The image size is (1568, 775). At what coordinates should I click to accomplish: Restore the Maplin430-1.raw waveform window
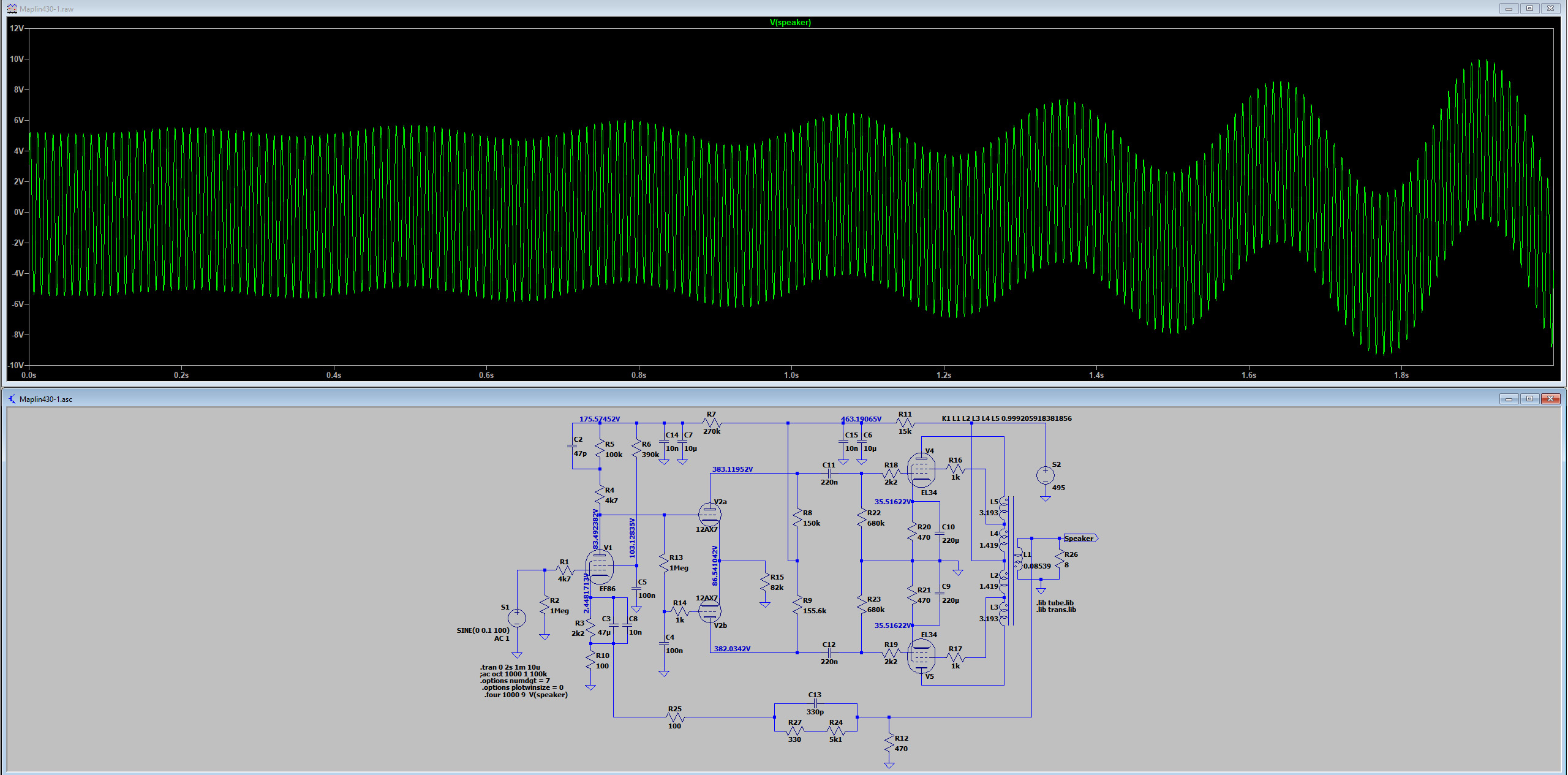(1529, 8)
